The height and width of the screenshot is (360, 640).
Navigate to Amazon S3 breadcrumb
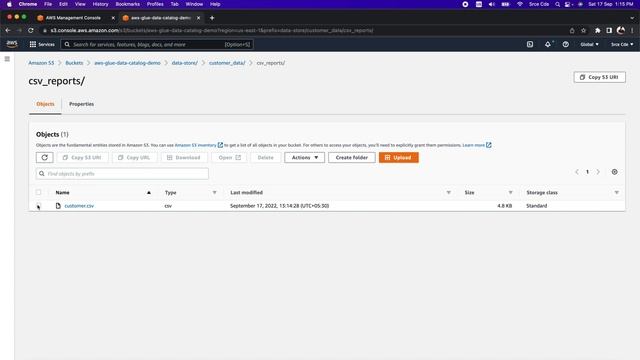(41, 63)
